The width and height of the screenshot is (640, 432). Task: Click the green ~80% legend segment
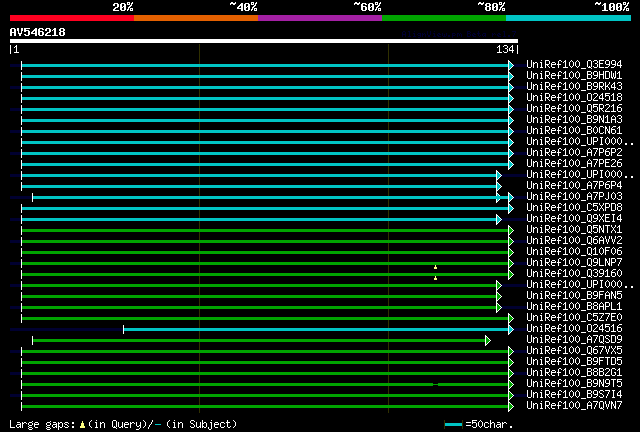[x=444, y=18]
